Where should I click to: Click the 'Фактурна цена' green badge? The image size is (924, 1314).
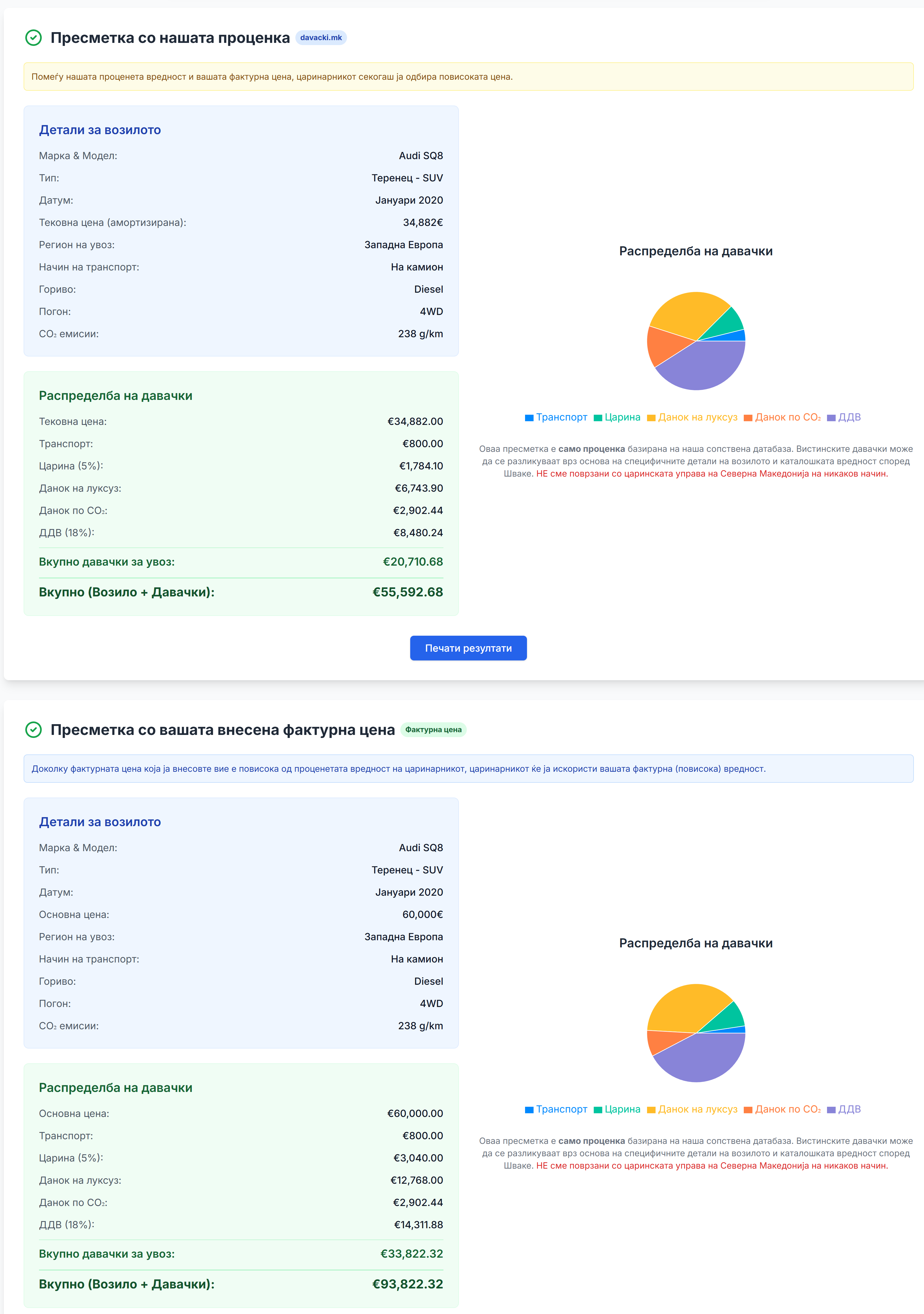tap(433, 730)
